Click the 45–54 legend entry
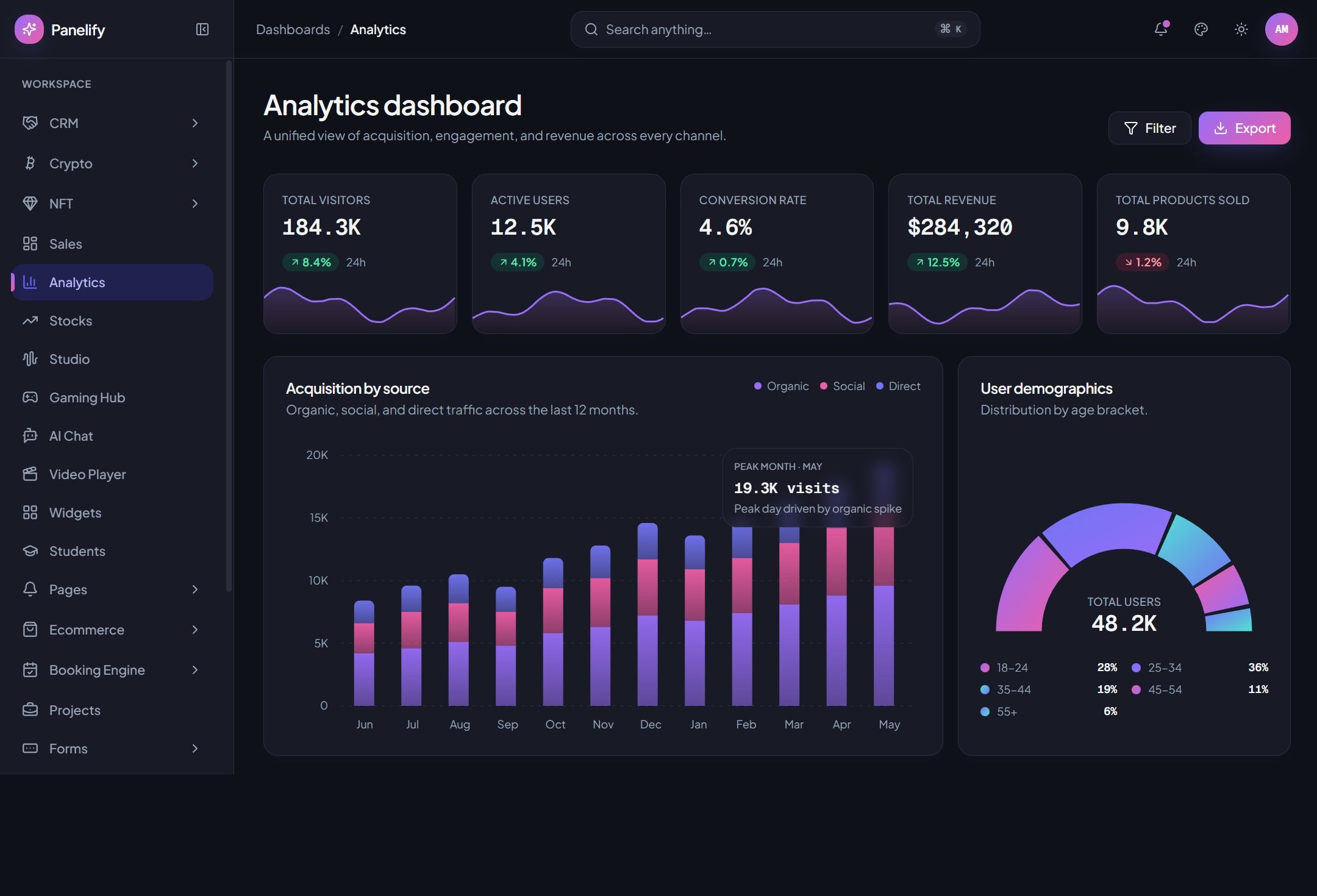The height and width of the screenshot is (896, 1317). (x=1200, y=689)
